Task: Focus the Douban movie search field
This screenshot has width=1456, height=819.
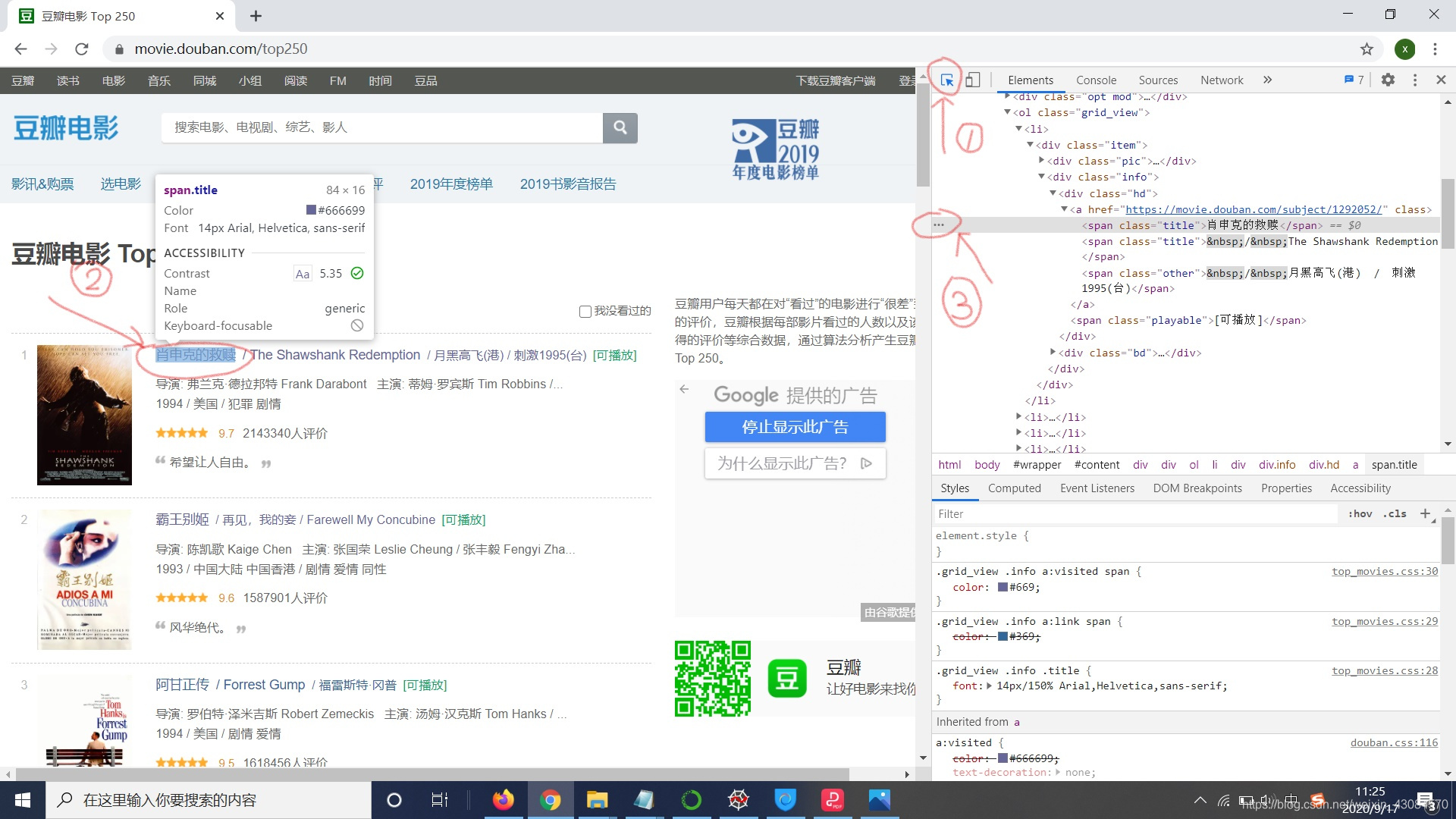Action: point(381,127)
